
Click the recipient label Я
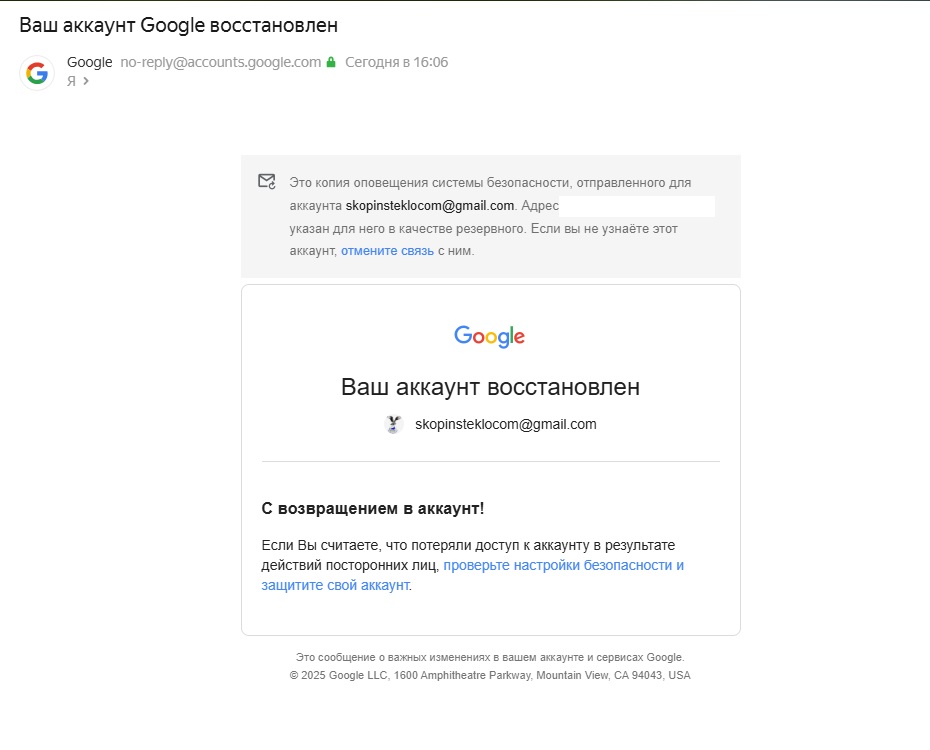[71, 81]
